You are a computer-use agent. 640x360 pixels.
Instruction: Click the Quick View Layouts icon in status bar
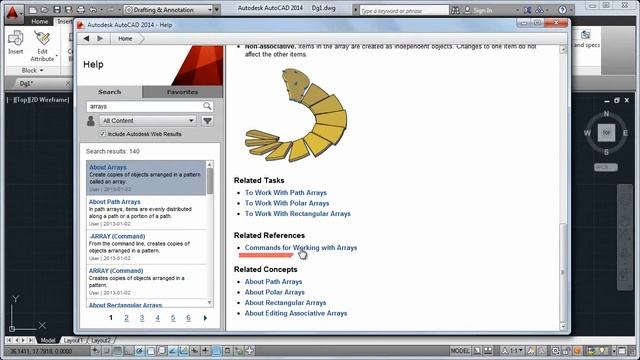(x=477, y=351)
